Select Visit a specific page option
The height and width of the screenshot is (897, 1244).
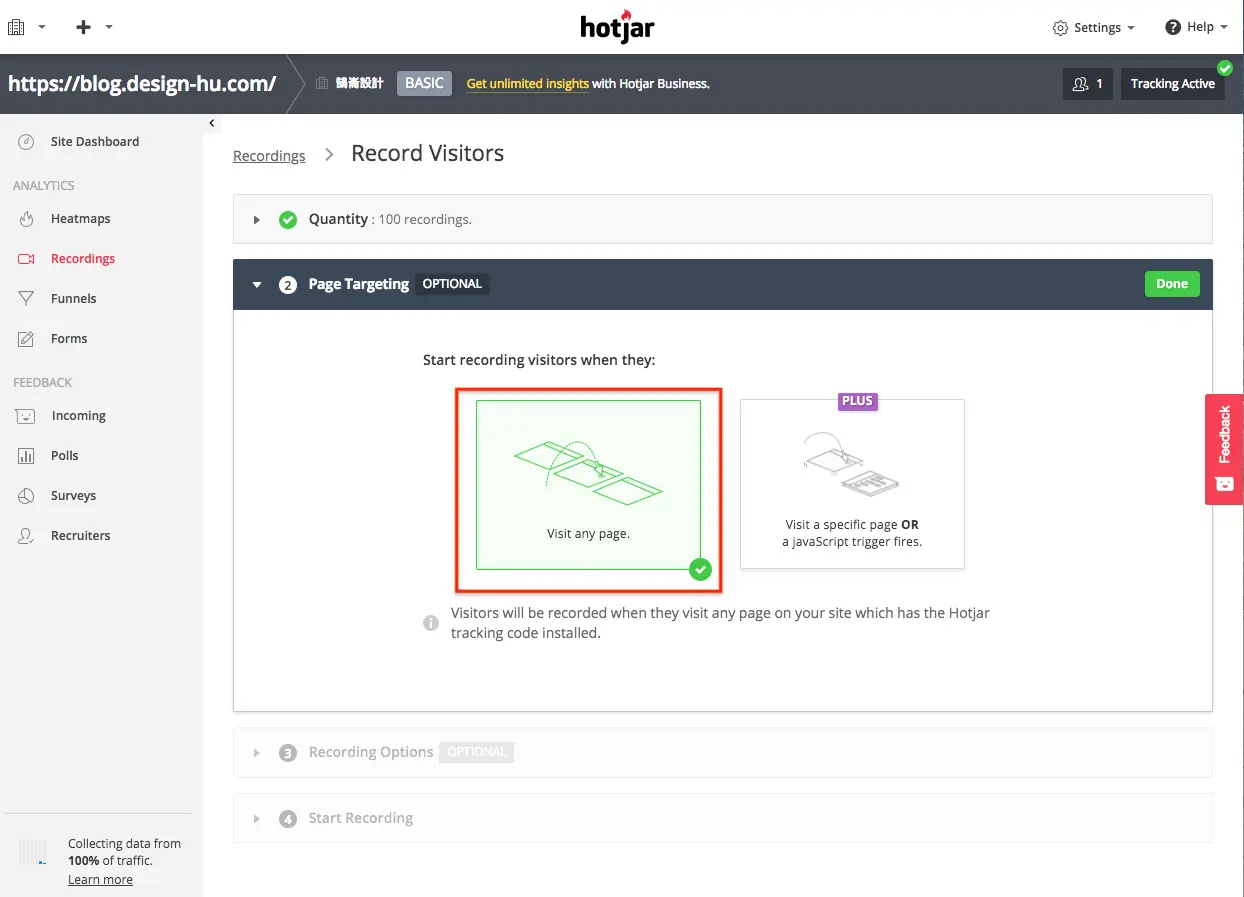click(852, 484)
